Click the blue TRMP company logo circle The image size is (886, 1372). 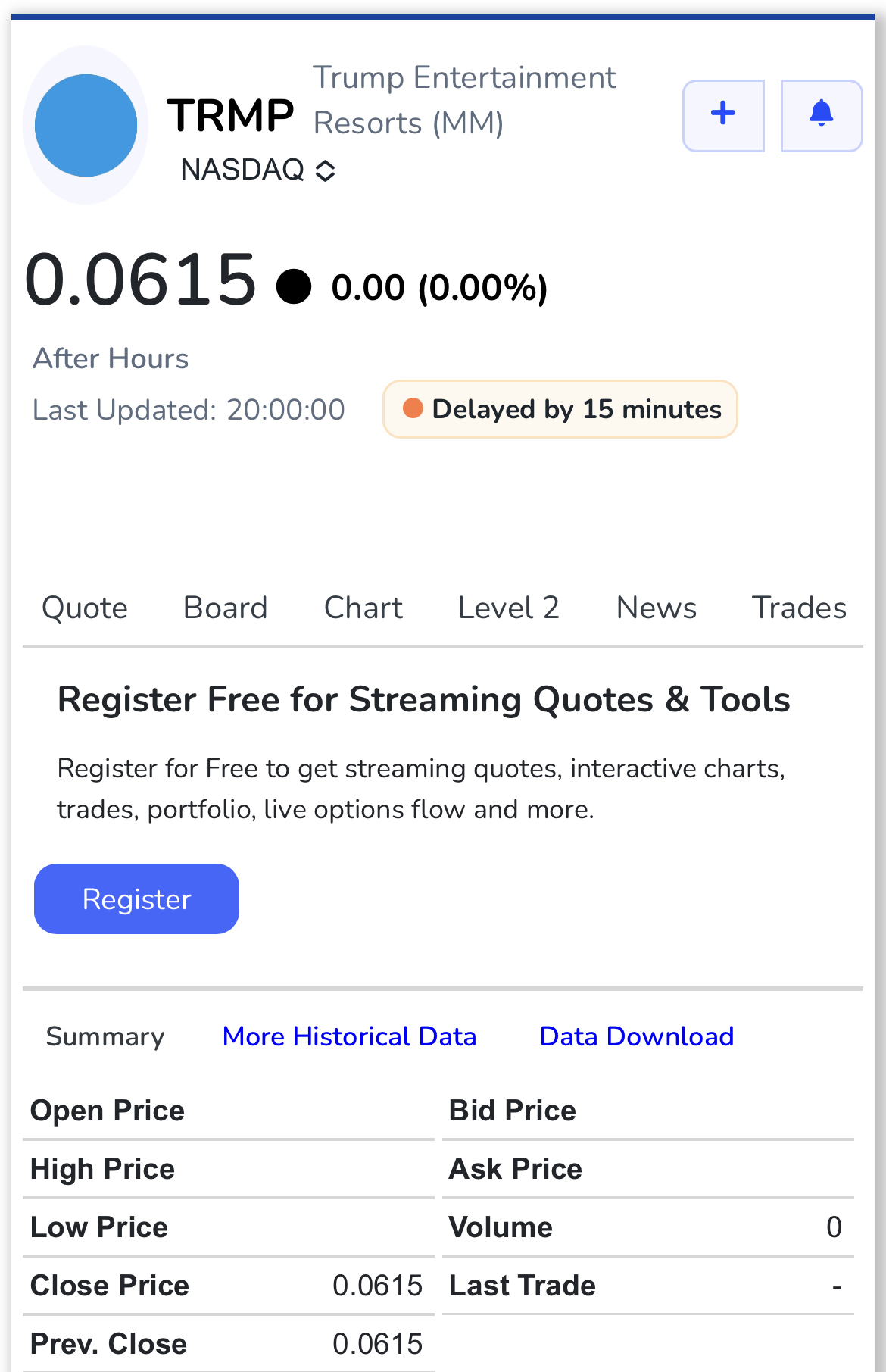point(86,126)
